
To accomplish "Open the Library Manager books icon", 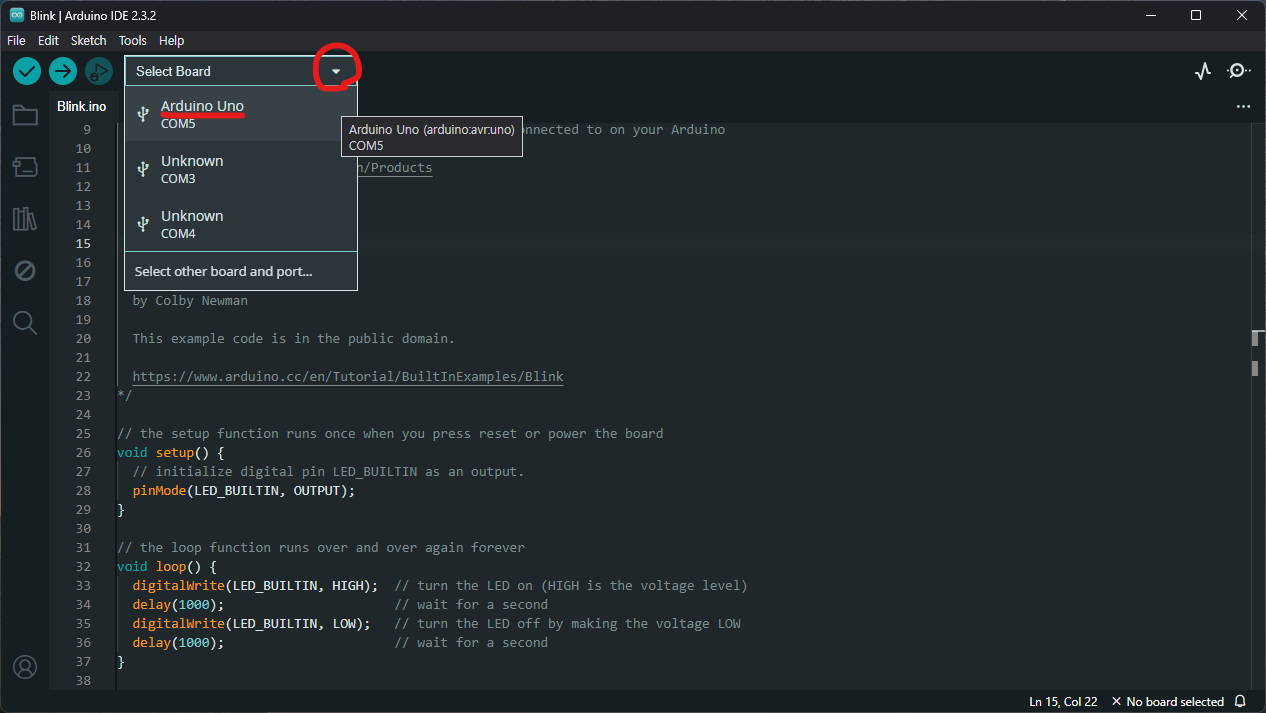I will click(x=25, y=219).
